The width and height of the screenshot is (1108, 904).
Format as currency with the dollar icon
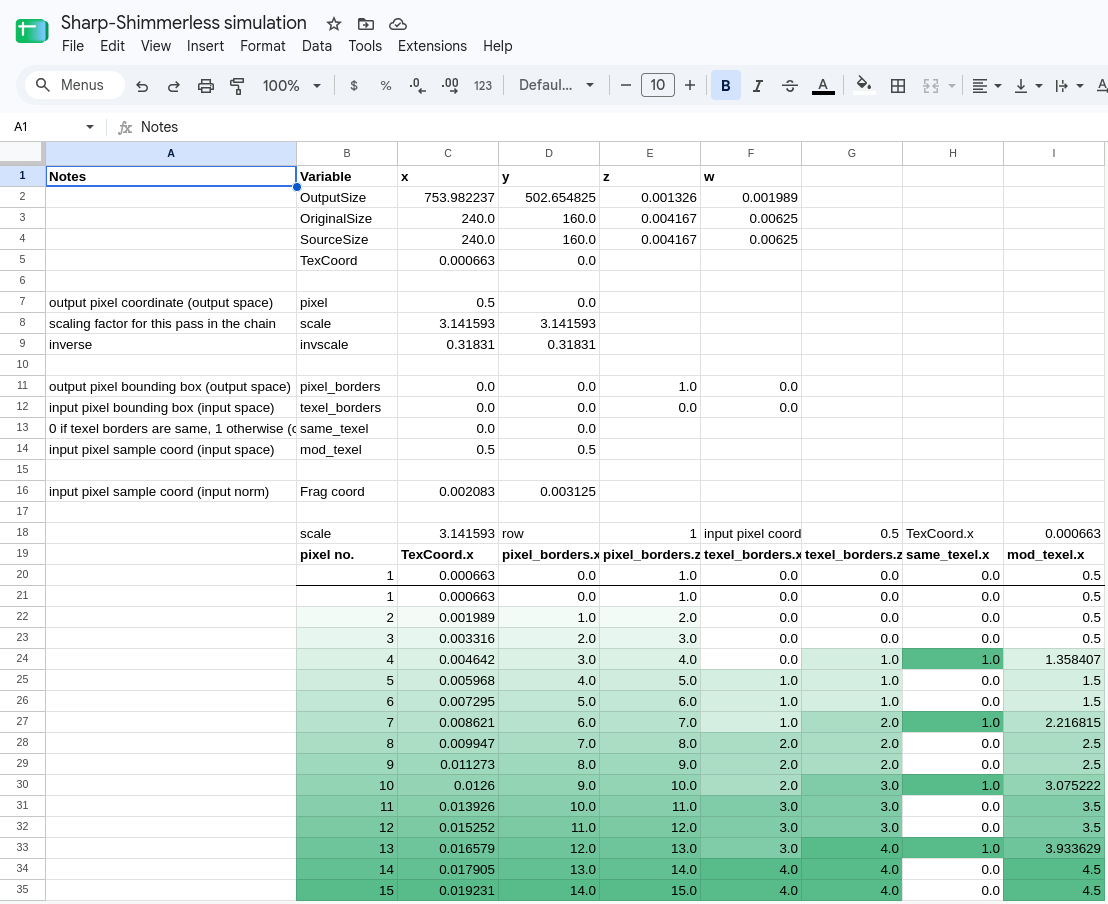point(354,86)
